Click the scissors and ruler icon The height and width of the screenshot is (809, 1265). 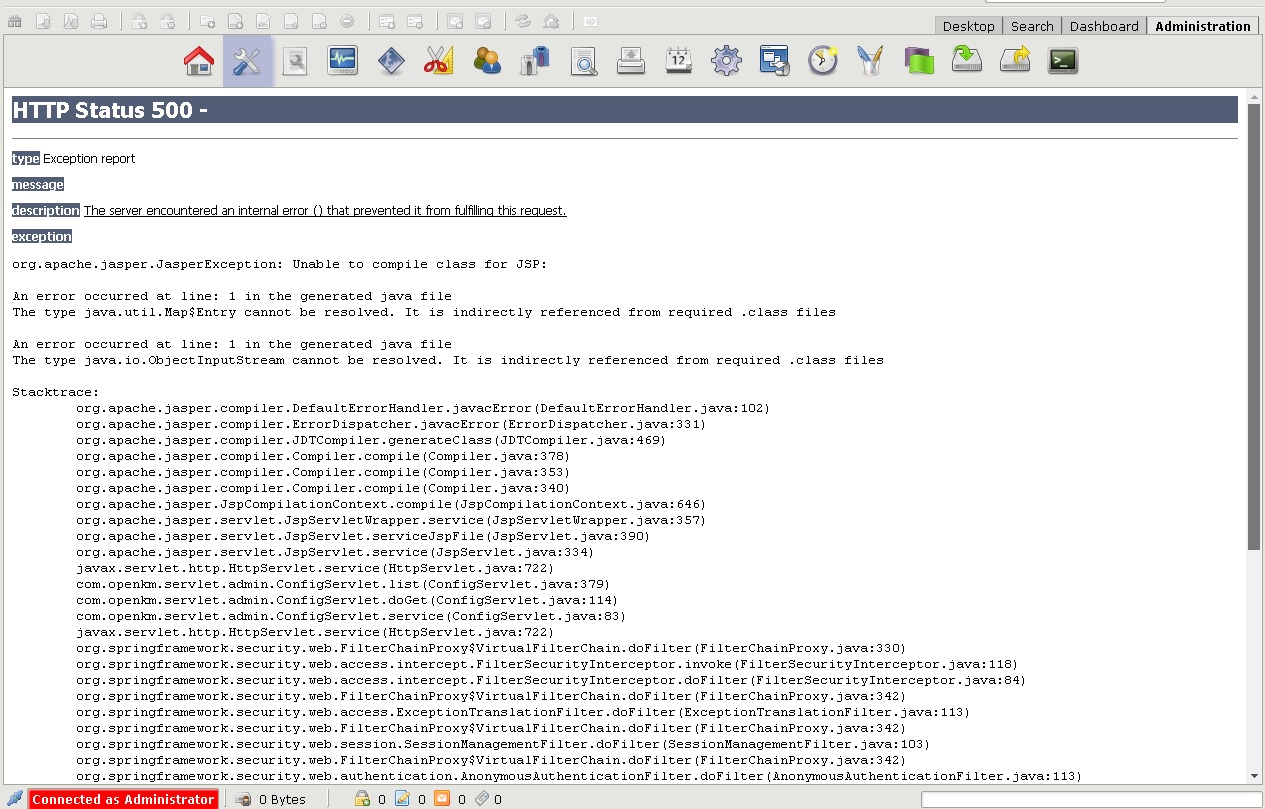pyautogui.click(x=438, y=62)
